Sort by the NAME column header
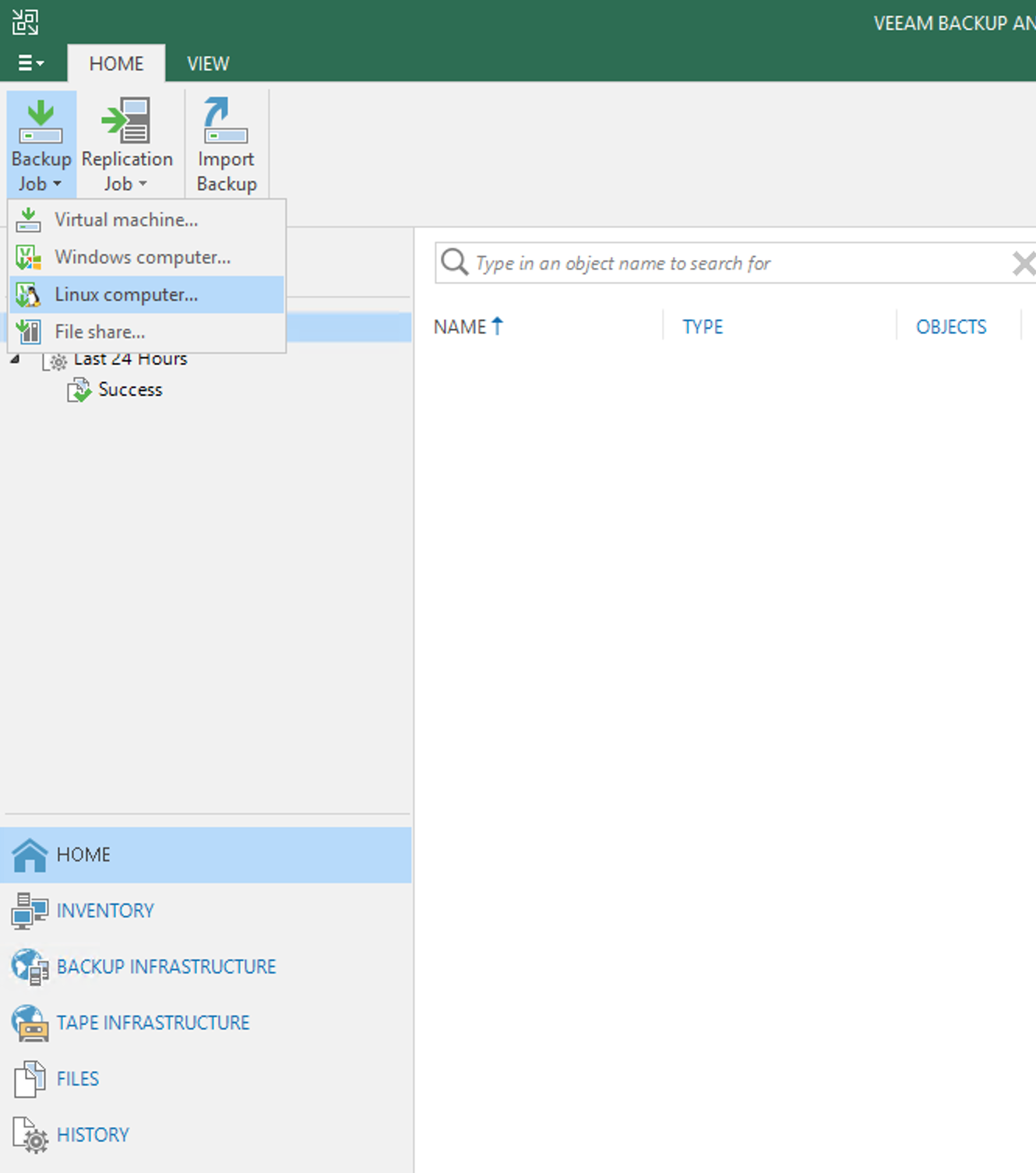The width and height of the screenshot is (1036, 1173). point(460,326)
